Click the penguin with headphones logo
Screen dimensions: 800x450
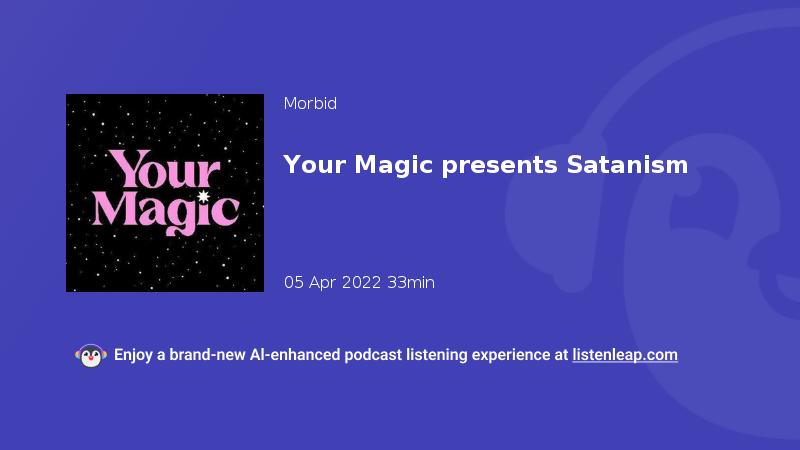[x=91, y=355]
